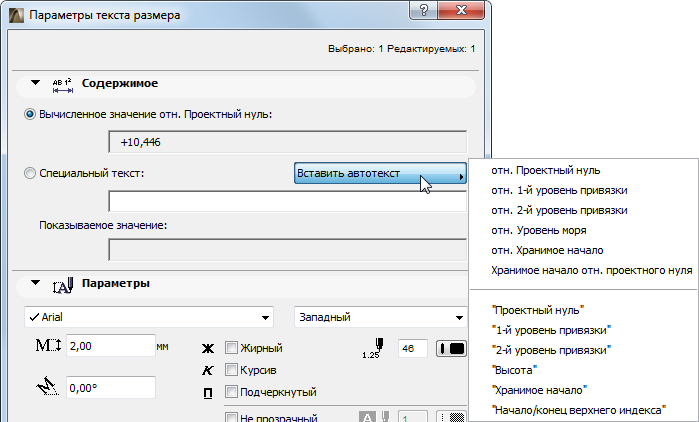This screenshot has height=422, width=699.
Task: Insert quoted "1-й уровень привязки" autotext
Action: tap(551, 330)
